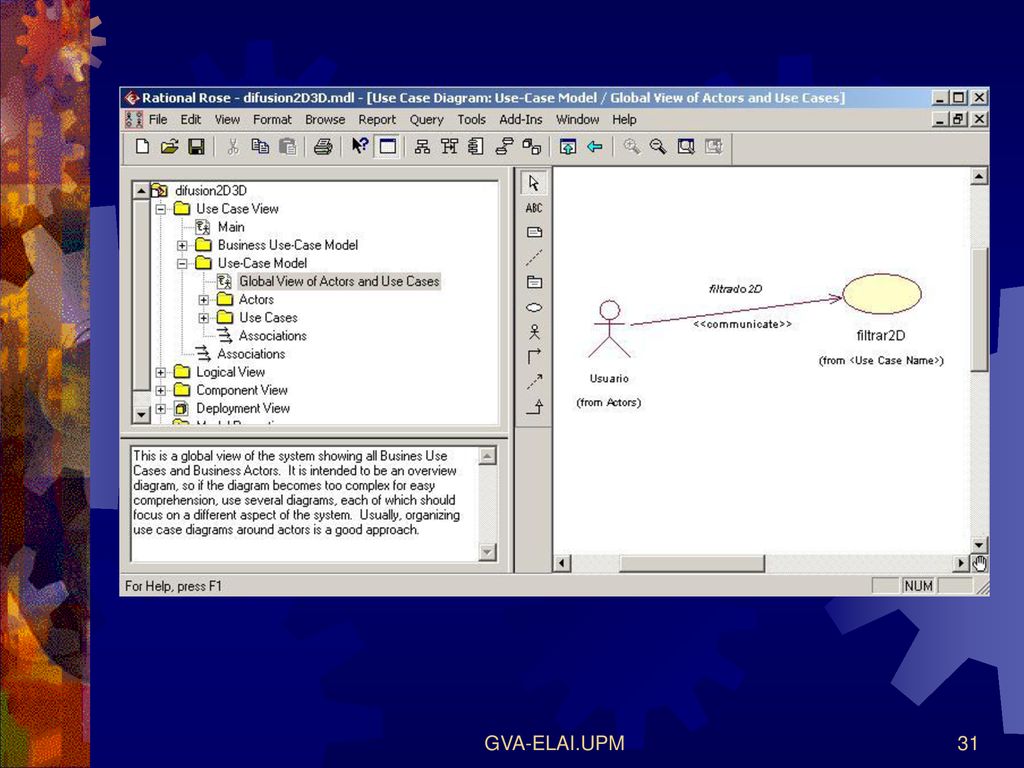Select the Dependency dashed arrow tool

coord(534,381)
